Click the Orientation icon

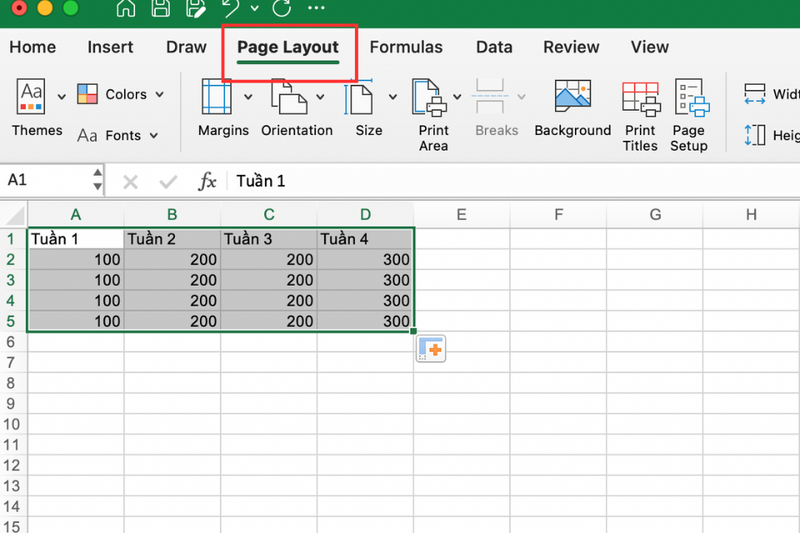coord(289,96)
